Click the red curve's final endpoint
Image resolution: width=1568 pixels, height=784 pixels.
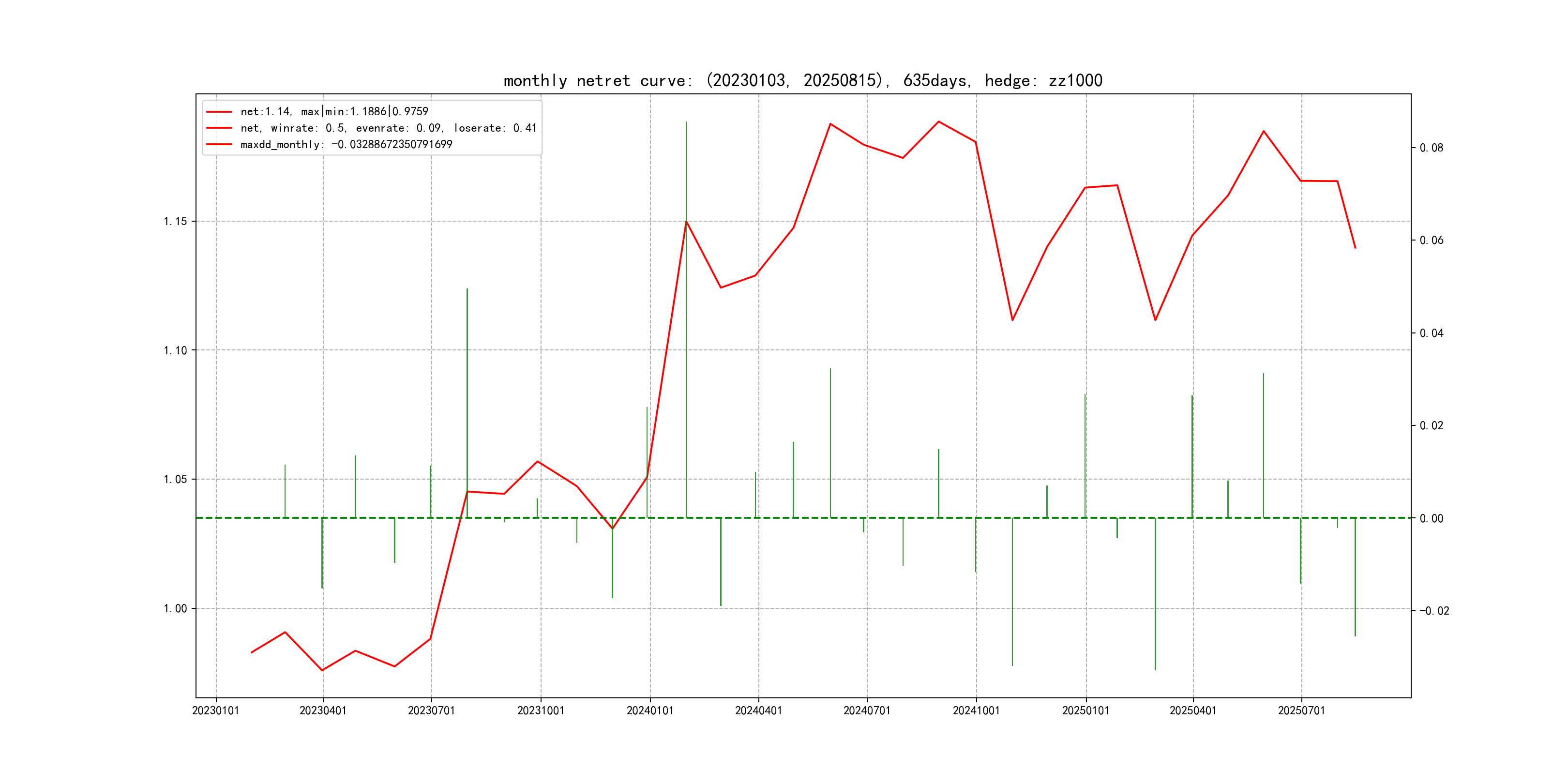[x=1355, y=248]
